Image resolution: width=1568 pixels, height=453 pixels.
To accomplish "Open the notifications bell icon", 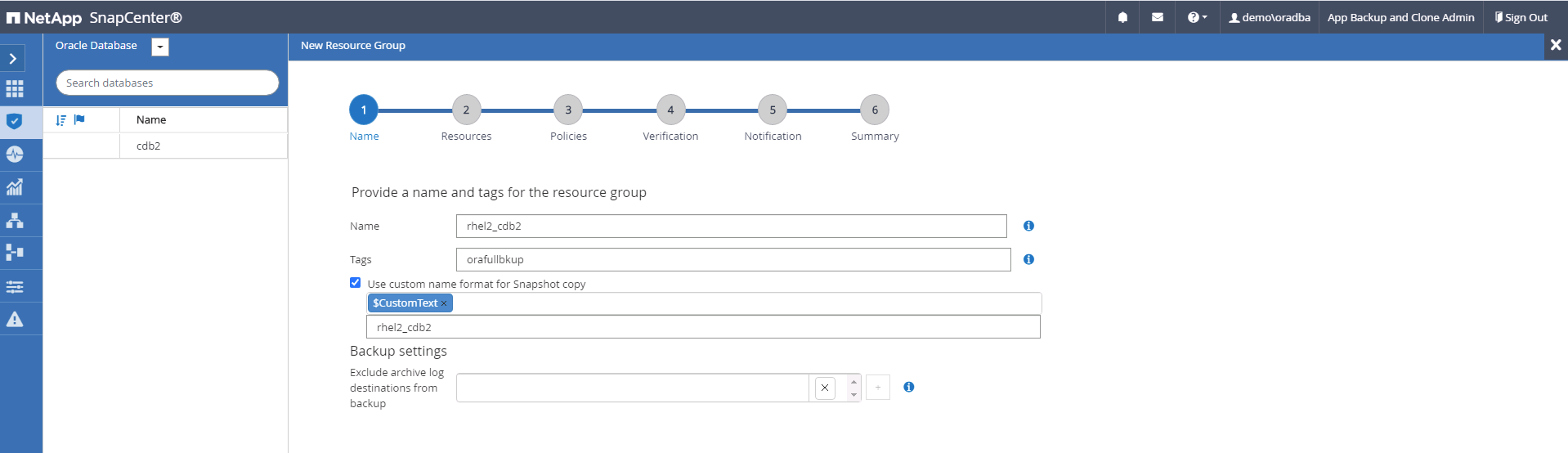I will [1122, 17].
